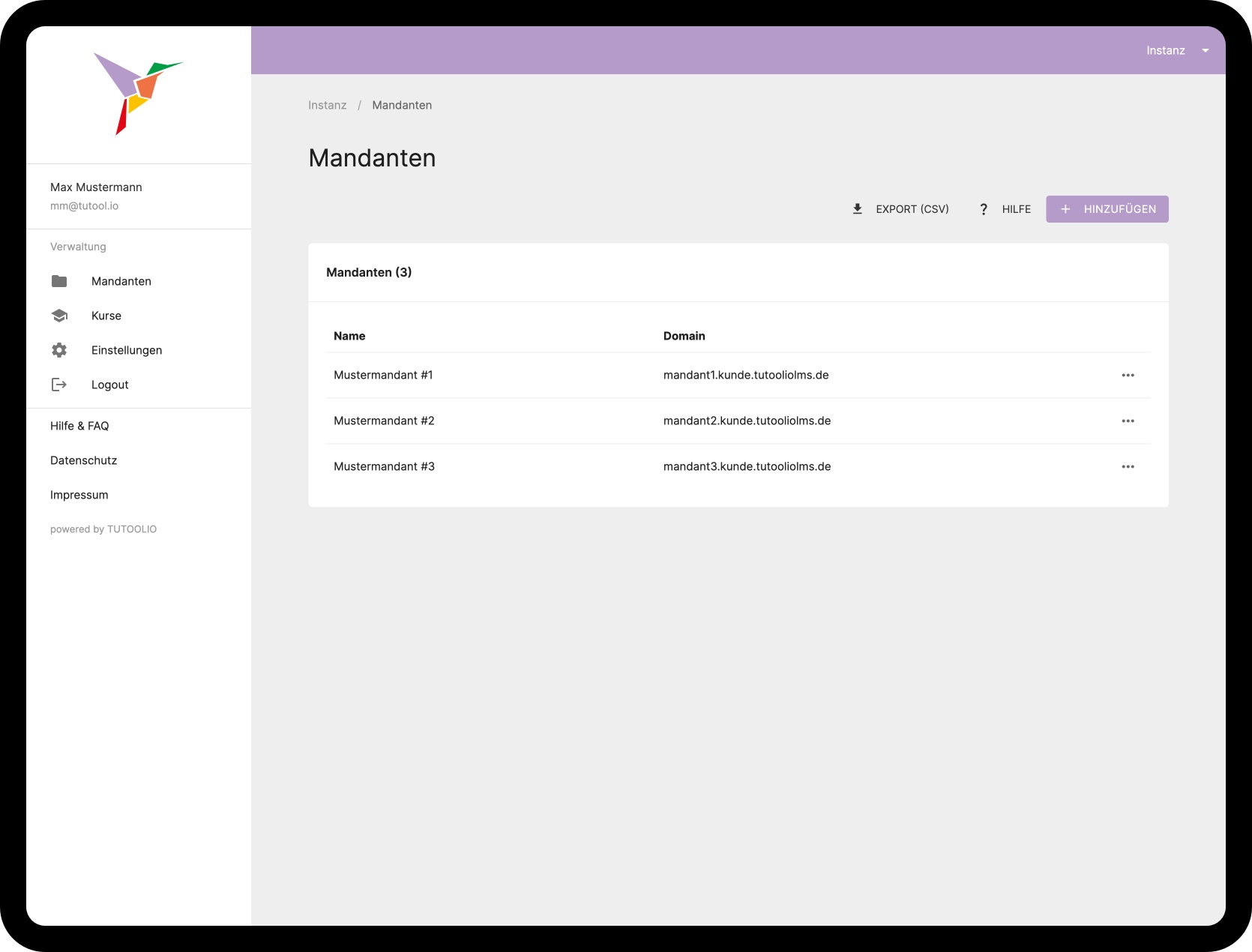Select Mandanten in the sidebar
Viewport: 1252px width, 952px height.
(121, 281)
